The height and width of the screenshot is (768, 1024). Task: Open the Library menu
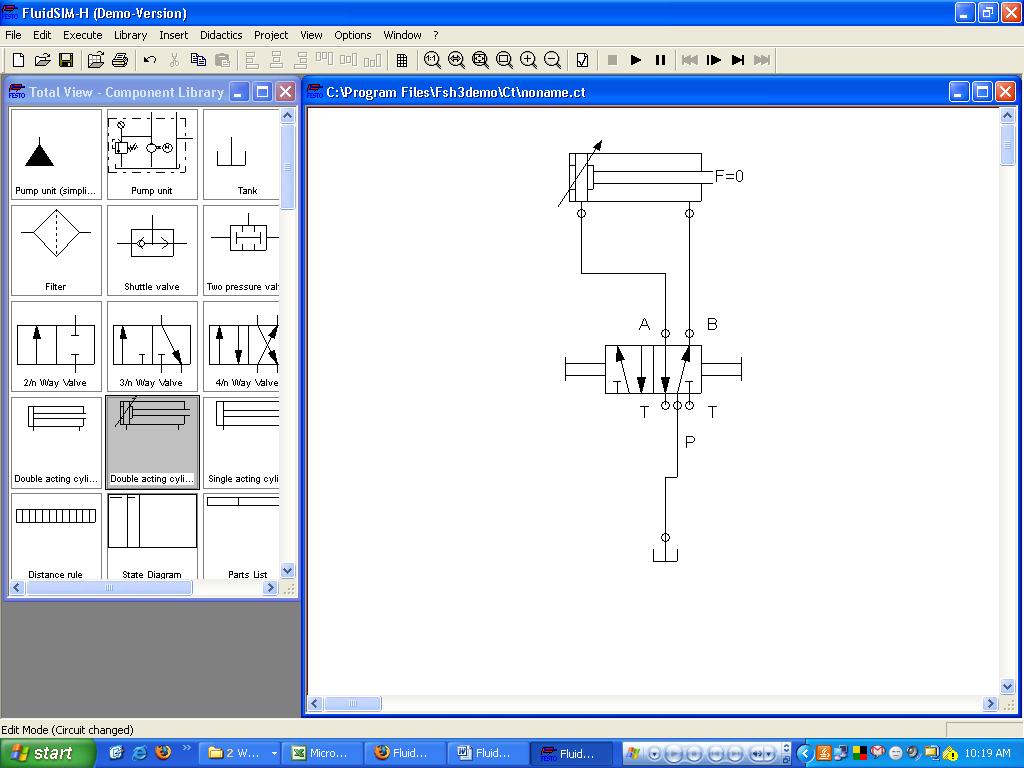[131, 35]
